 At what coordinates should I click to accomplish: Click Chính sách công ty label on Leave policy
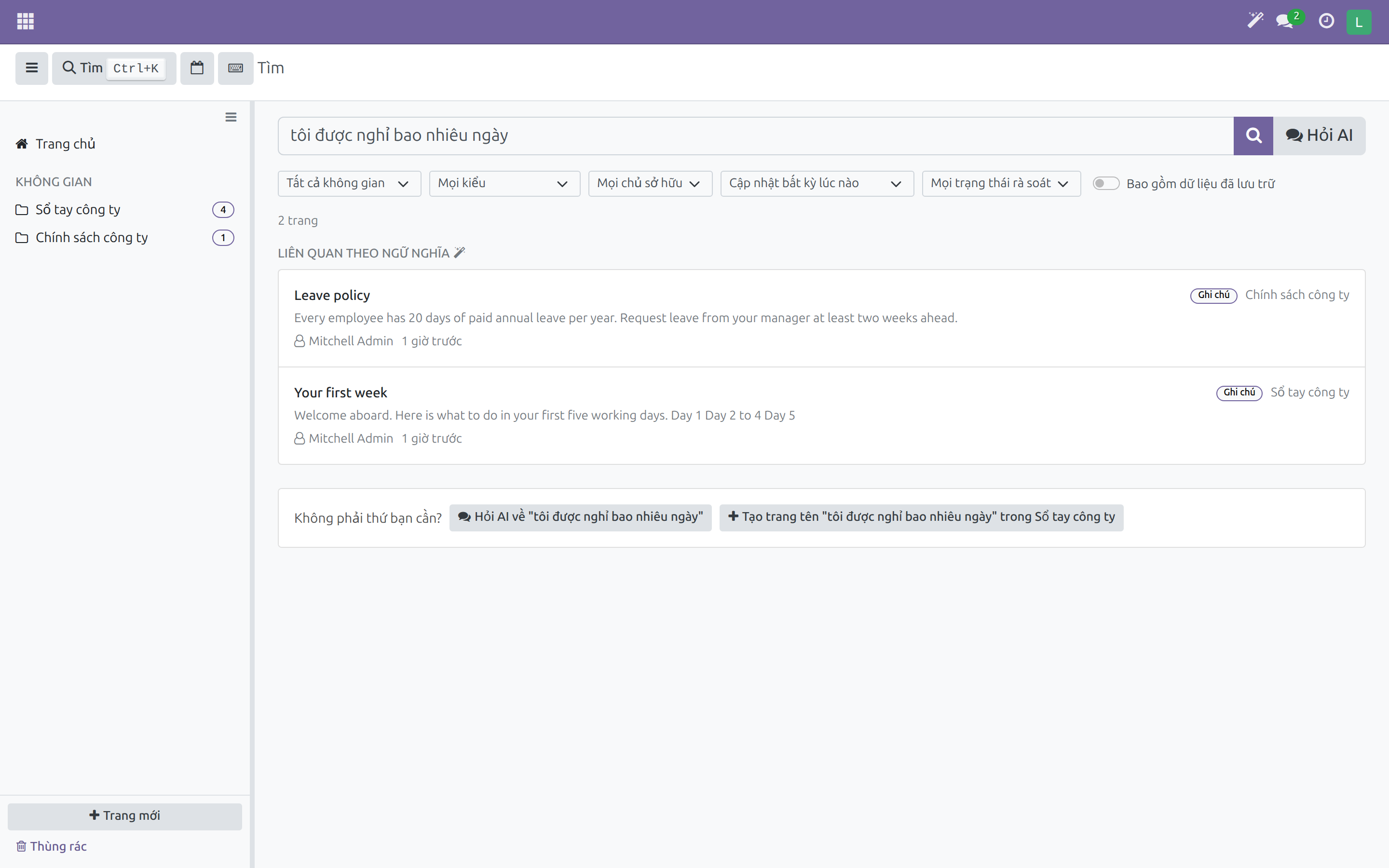click(x=1296, y=295)
